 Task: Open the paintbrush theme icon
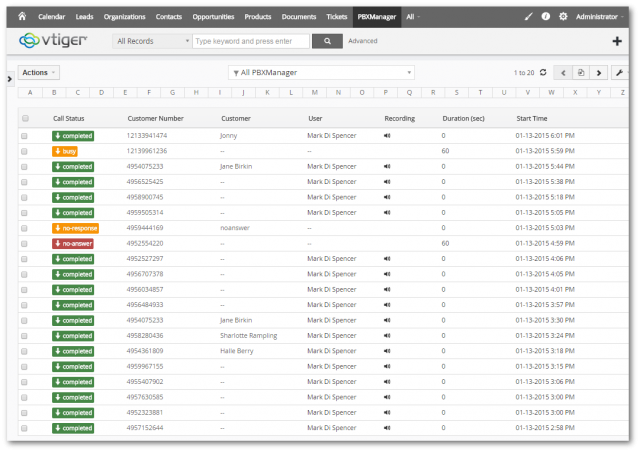tap(528, 16)
